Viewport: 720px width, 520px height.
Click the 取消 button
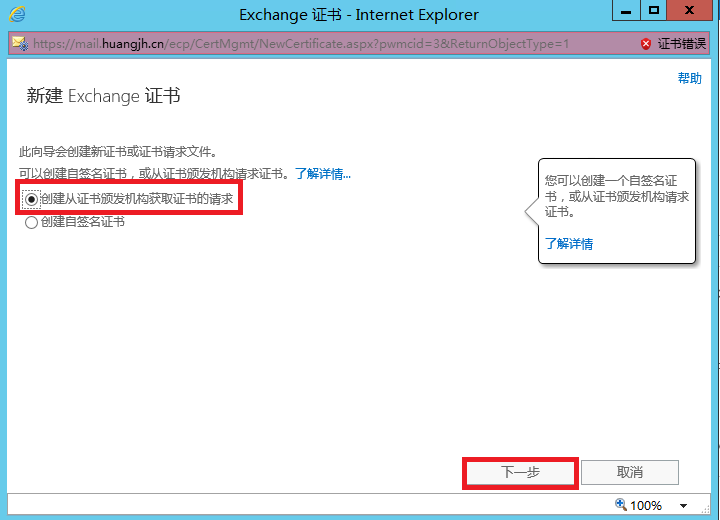click(630, 472)
